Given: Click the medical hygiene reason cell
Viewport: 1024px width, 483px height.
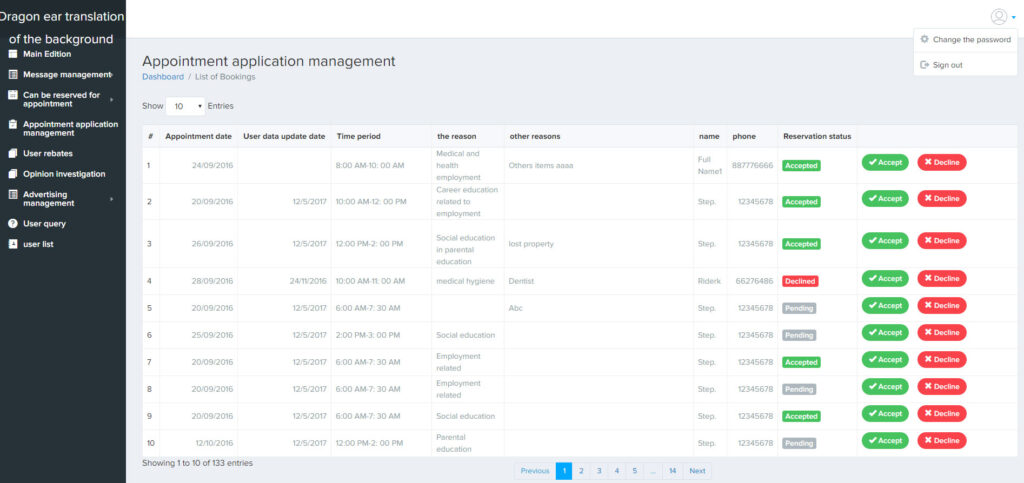Looking at the screenshot, I should pos(466,281).
